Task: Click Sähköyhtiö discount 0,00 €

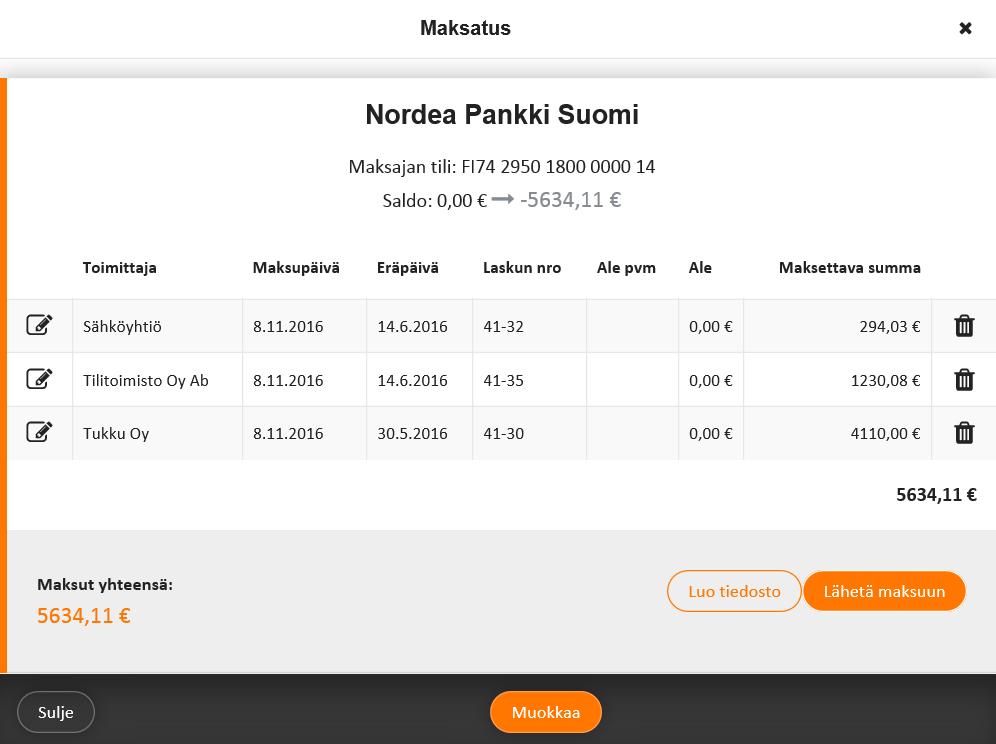Action: pyautogui.click(x=711, y=327)
